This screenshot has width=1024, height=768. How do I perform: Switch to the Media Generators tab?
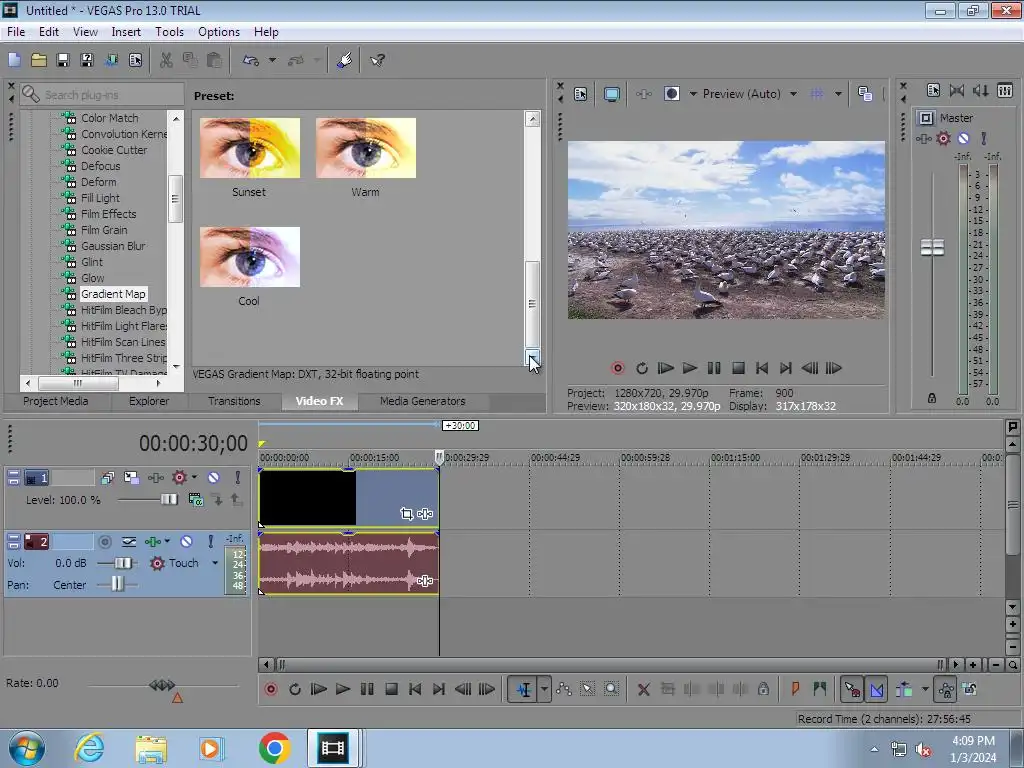(423, 401)
